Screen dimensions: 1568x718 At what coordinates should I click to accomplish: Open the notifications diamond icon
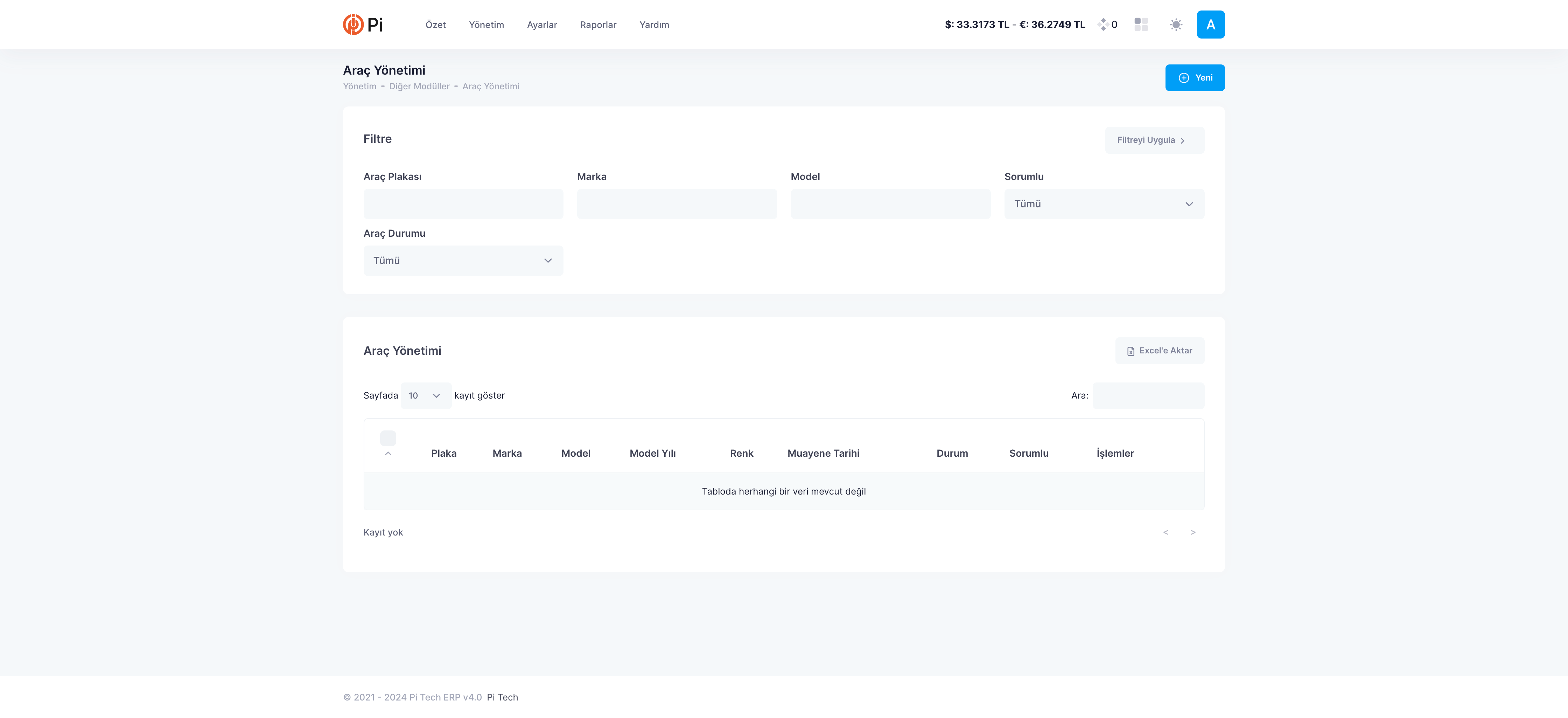coord(1102,25)
